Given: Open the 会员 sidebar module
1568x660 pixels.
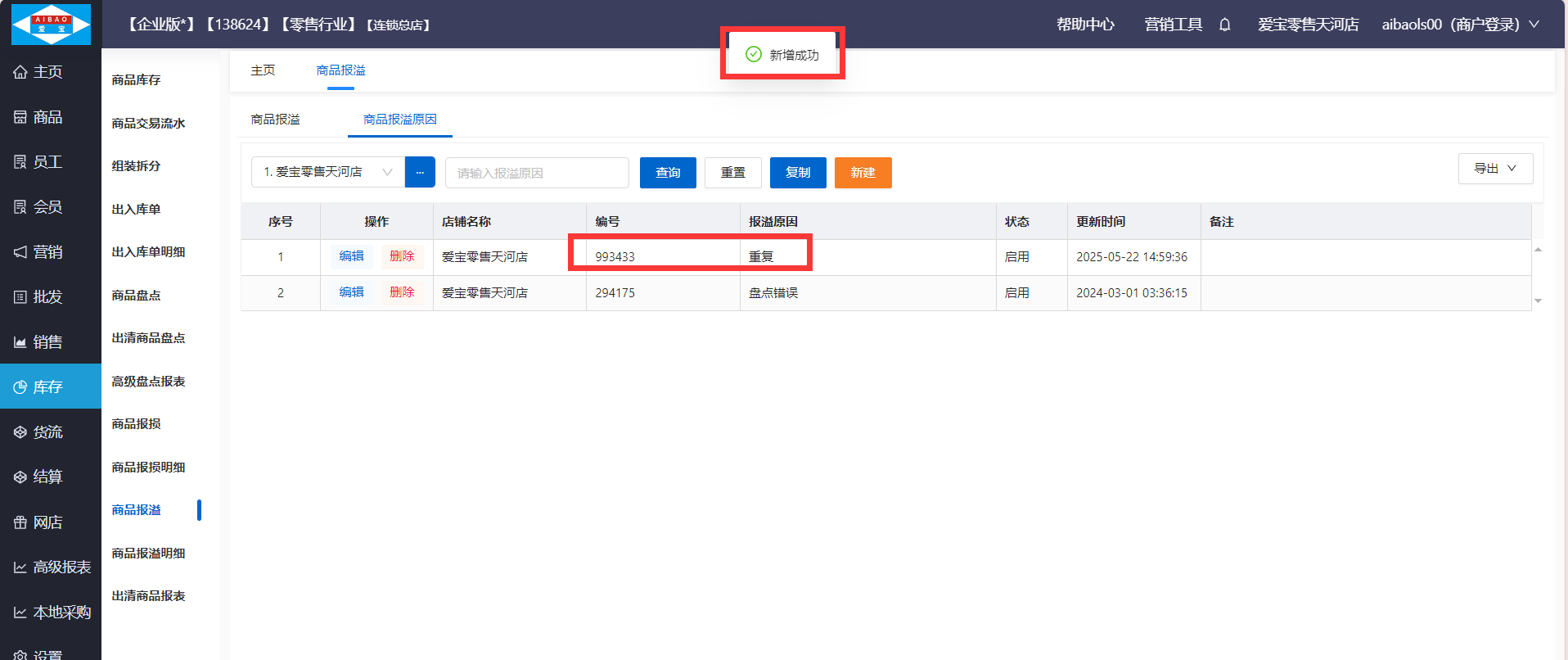Looking at the screenshot, I should (x=51, y=207).
